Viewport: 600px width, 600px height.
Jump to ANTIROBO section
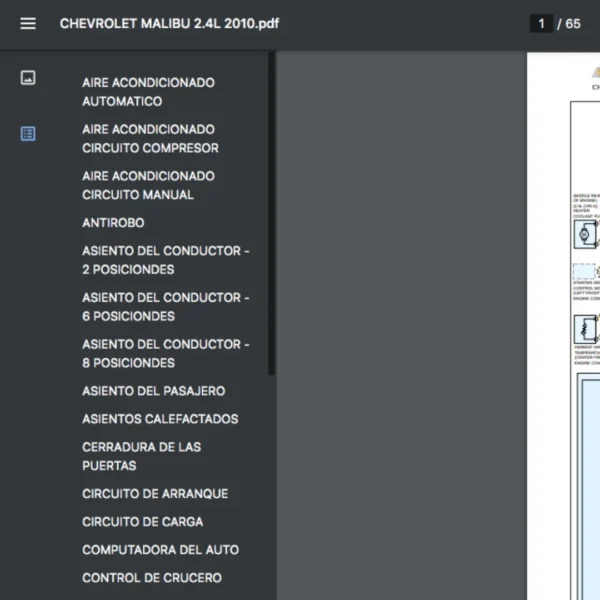[x=113, y=223]
